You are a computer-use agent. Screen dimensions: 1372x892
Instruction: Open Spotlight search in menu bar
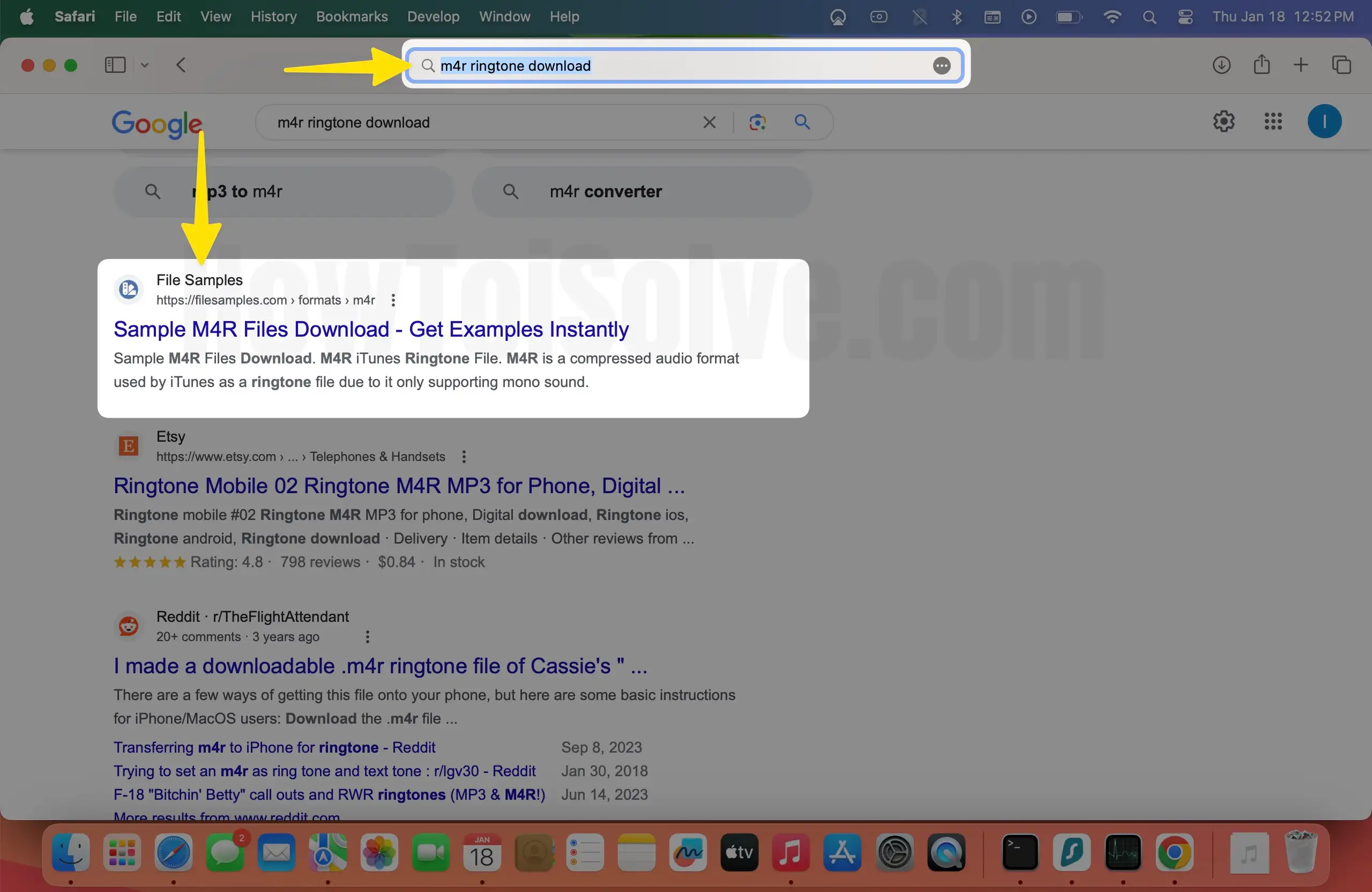click(x=1149, y=17)
